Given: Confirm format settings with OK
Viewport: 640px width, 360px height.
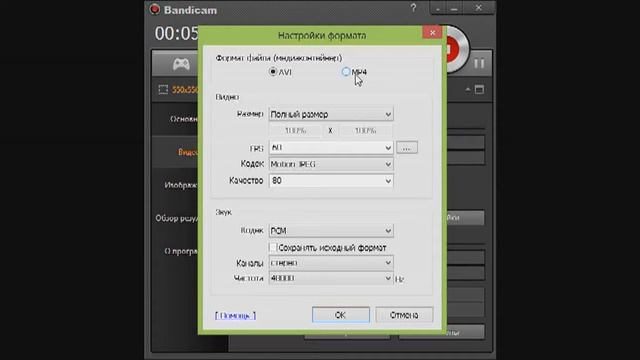Looking at the screenshot, I should [x=341, y=315].
